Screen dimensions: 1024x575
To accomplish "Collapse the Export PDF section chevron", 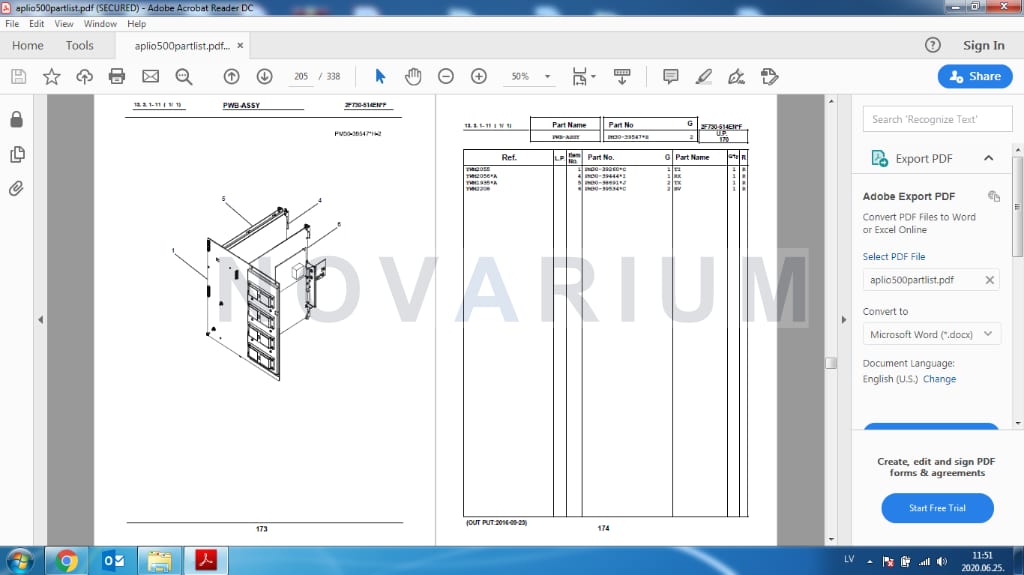I will (989, 158).
